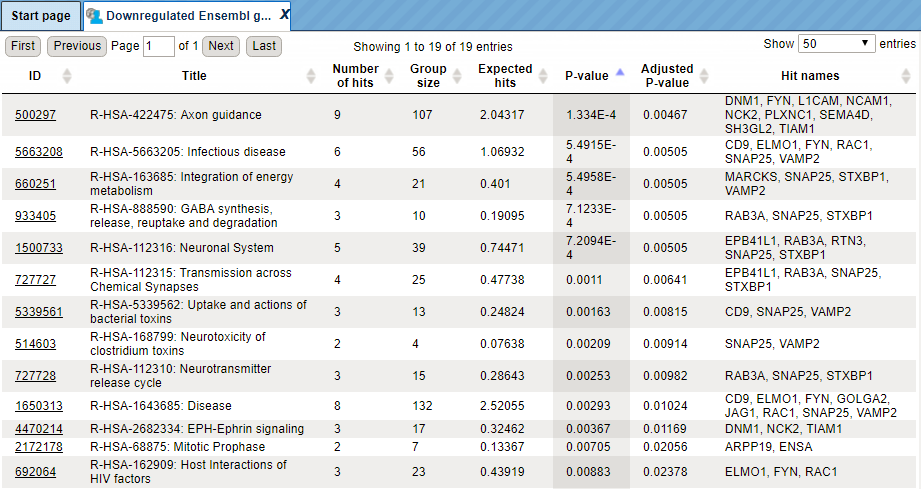This screenshot has height=489, width=921.
Task: Close the Downregulated Ensembl tab
Action: pyautogui.click(x=284, y=15)
